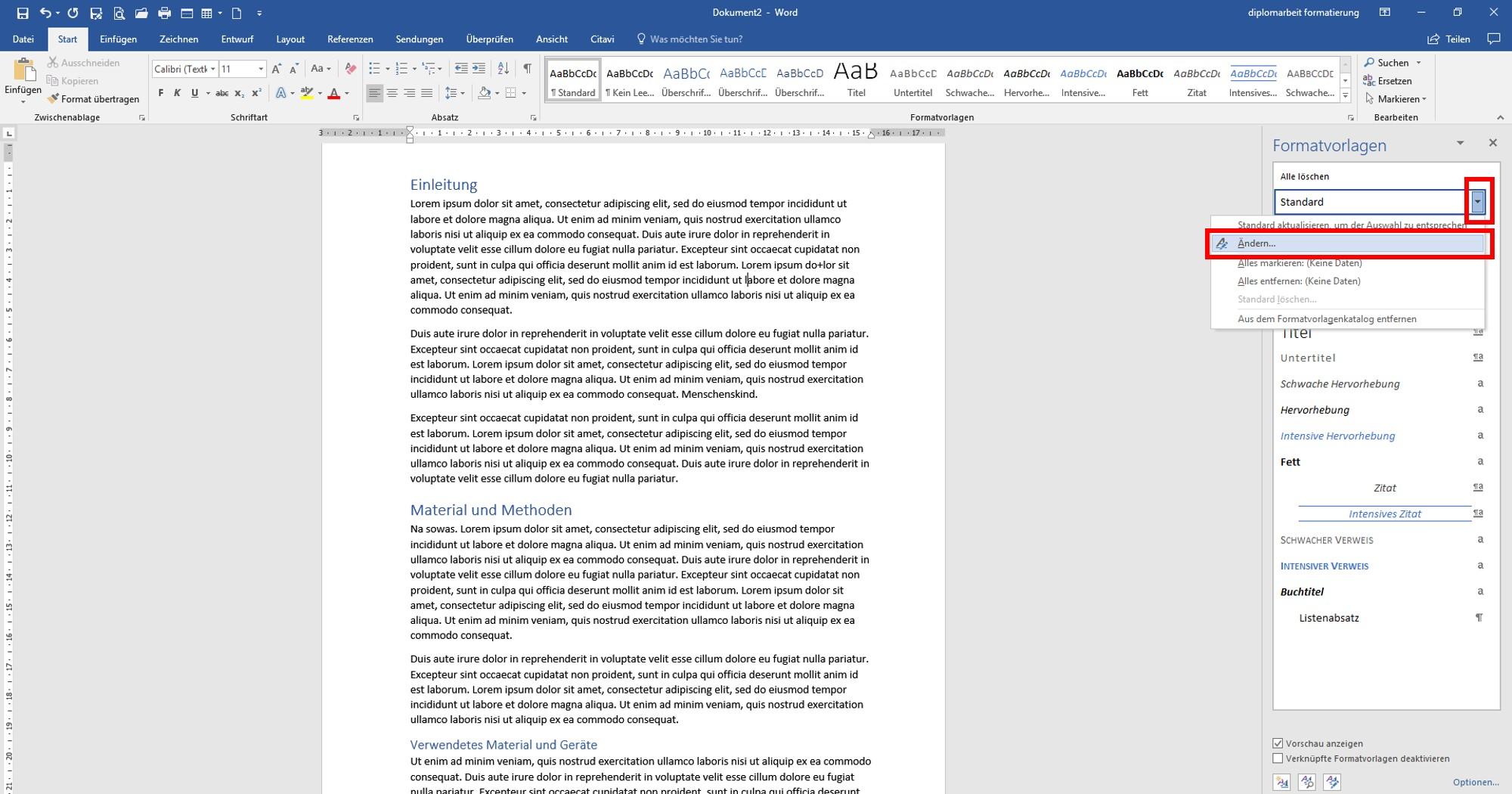1512x794 pixels.
Task: Open the Citavi menu tab
Action: [602, 39]
